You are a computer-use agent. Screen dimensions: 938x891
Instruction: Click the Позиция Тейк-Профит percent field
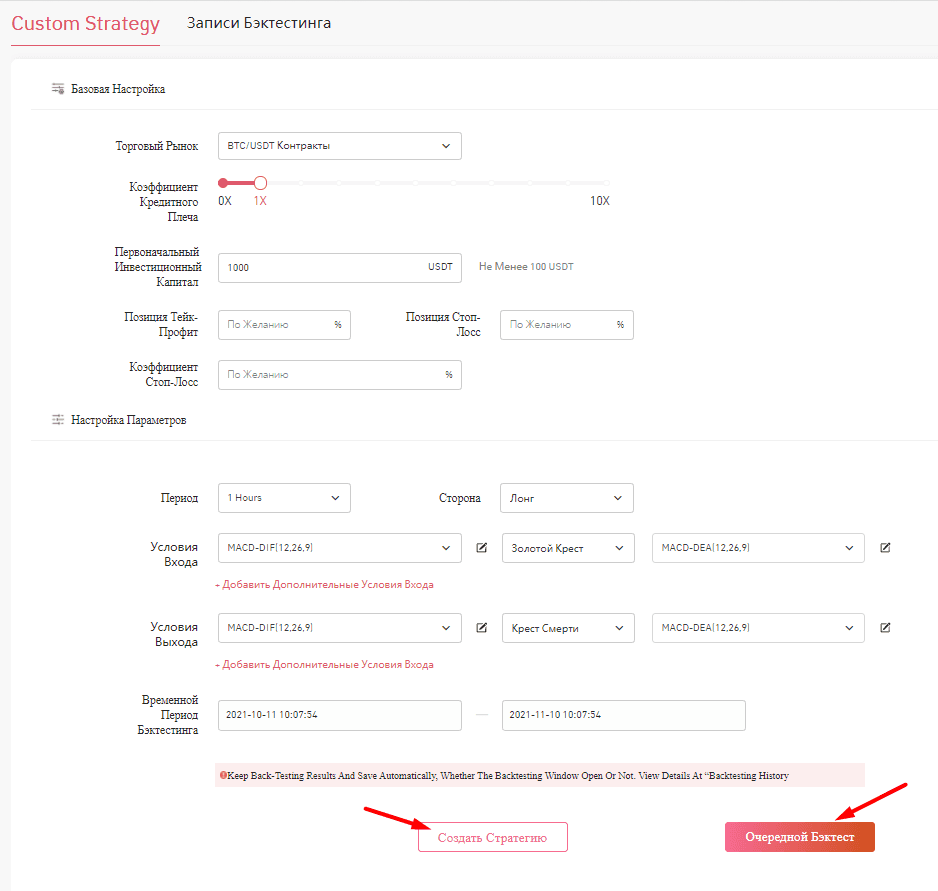point(284,324)
